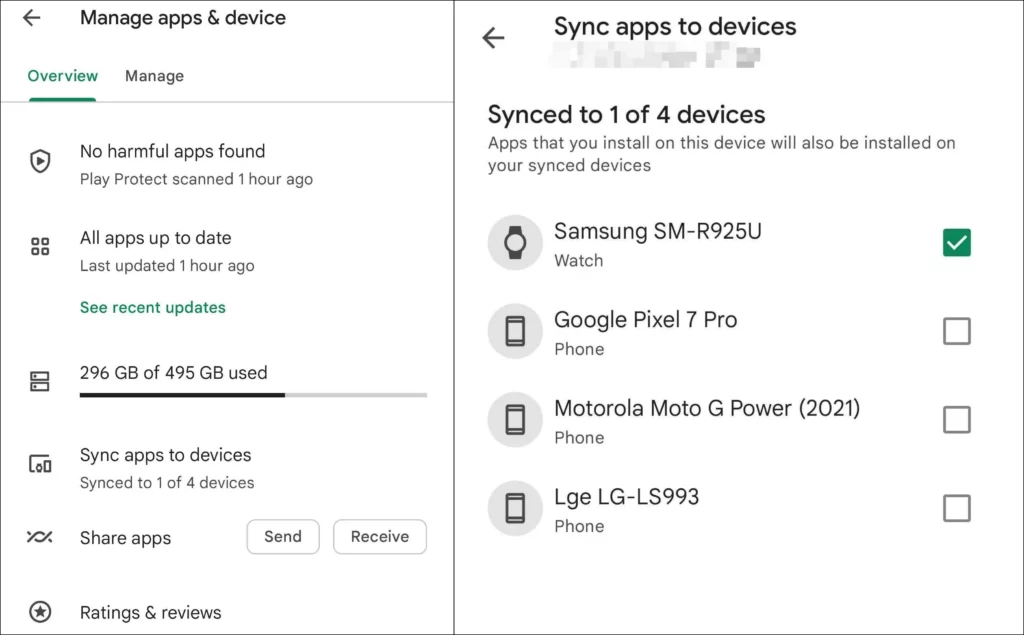Click Play Protect scanned 1 hour ago text
The width and height of the screenshot is (1024, 635).
pyautogui.click(x=196, y=179)
